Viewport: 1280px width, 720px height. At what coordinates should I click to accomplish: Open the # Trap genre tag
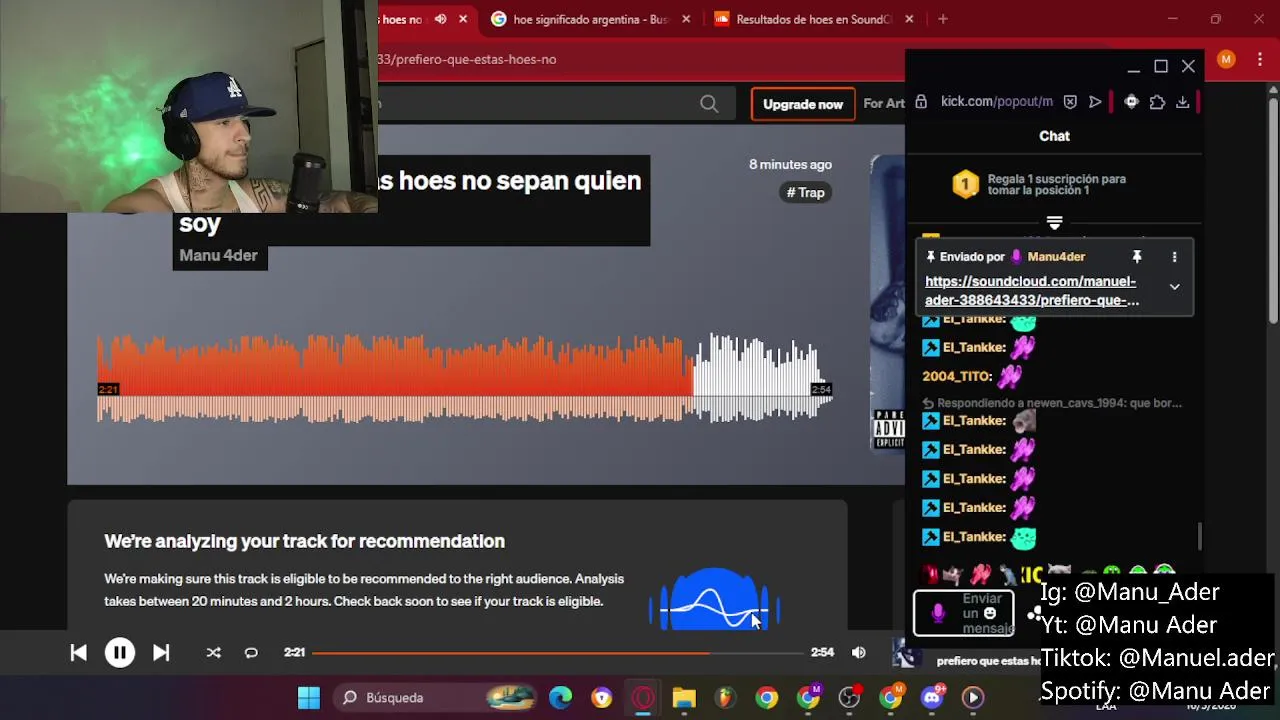(x=805, y=193)
